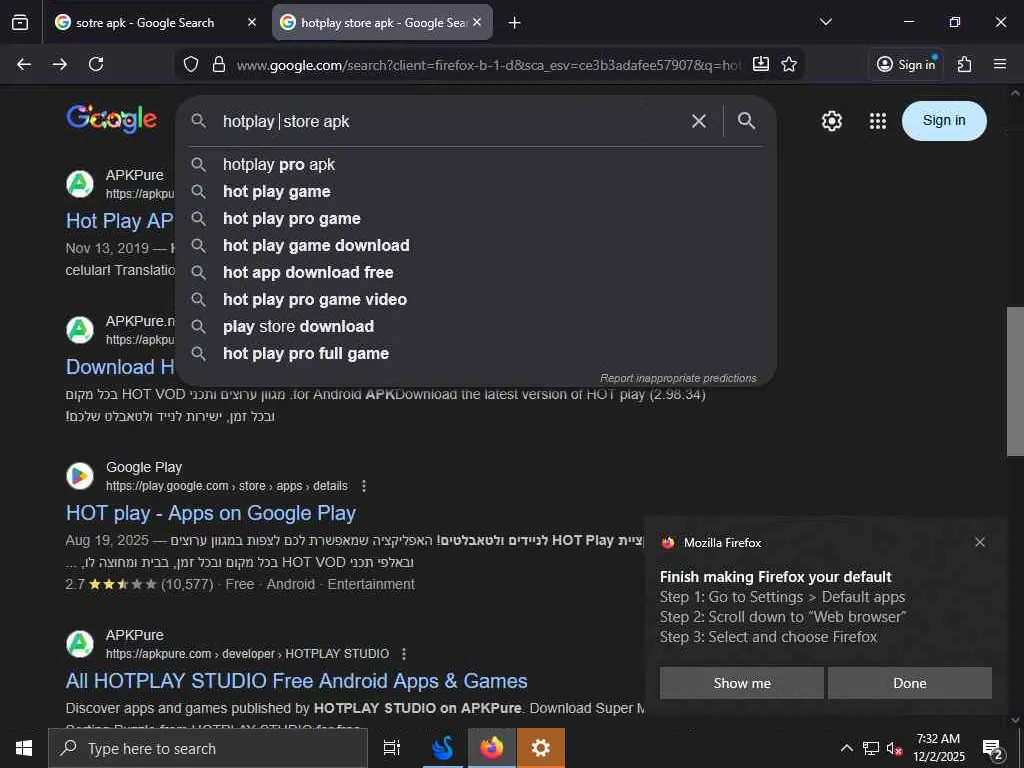
Task: Choose suggestion 'hot play pro game video'
Action: (x=476, y=300)
